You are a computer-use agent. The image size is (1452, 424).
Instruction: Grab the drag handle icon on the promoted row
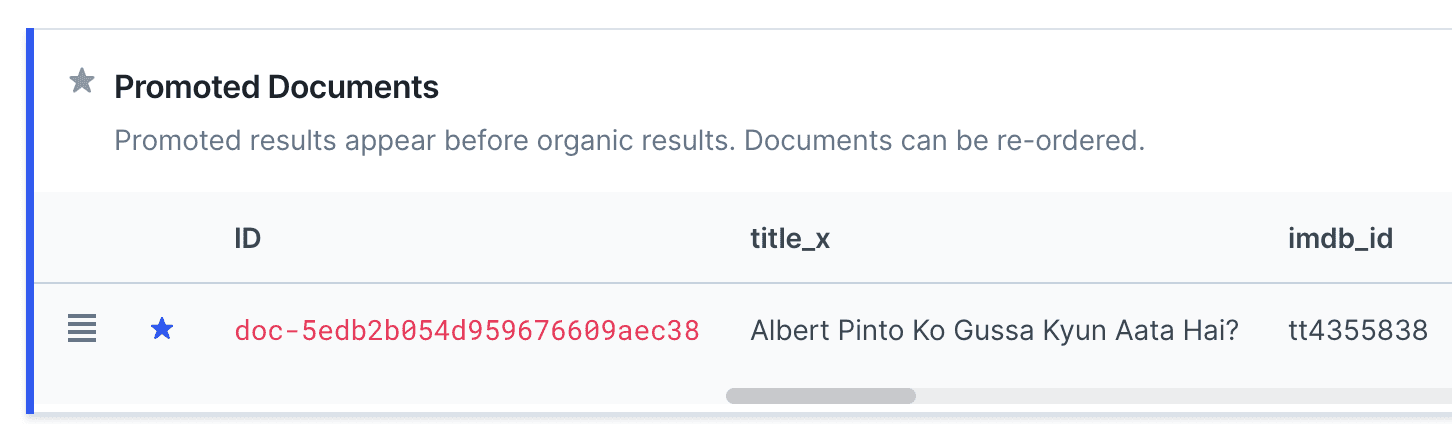pos(82,328)
